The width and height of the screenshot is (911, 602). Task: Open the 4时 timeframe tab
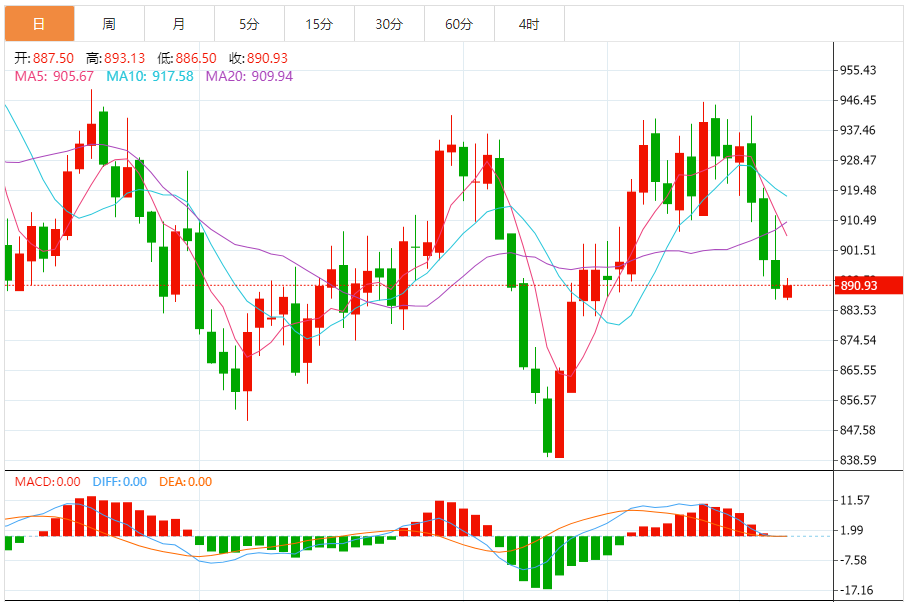click(x=529, y=24)
